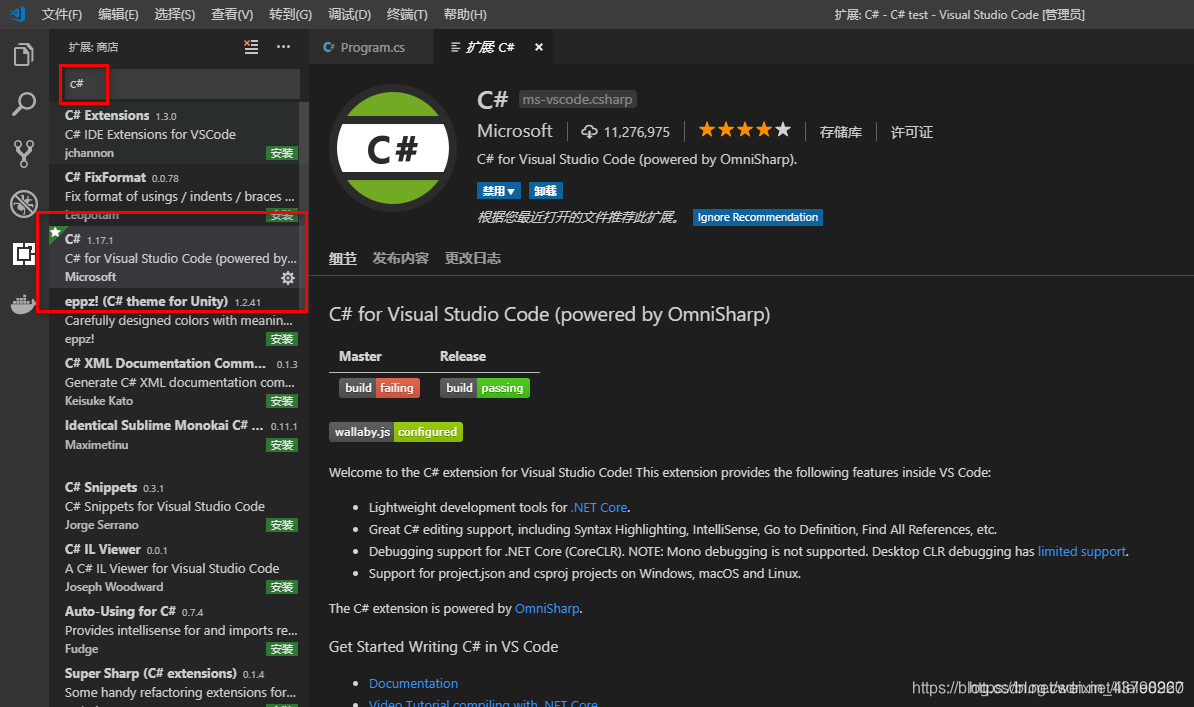
Task: Open the Extensions view icon
Action: [x=24, y=254]
